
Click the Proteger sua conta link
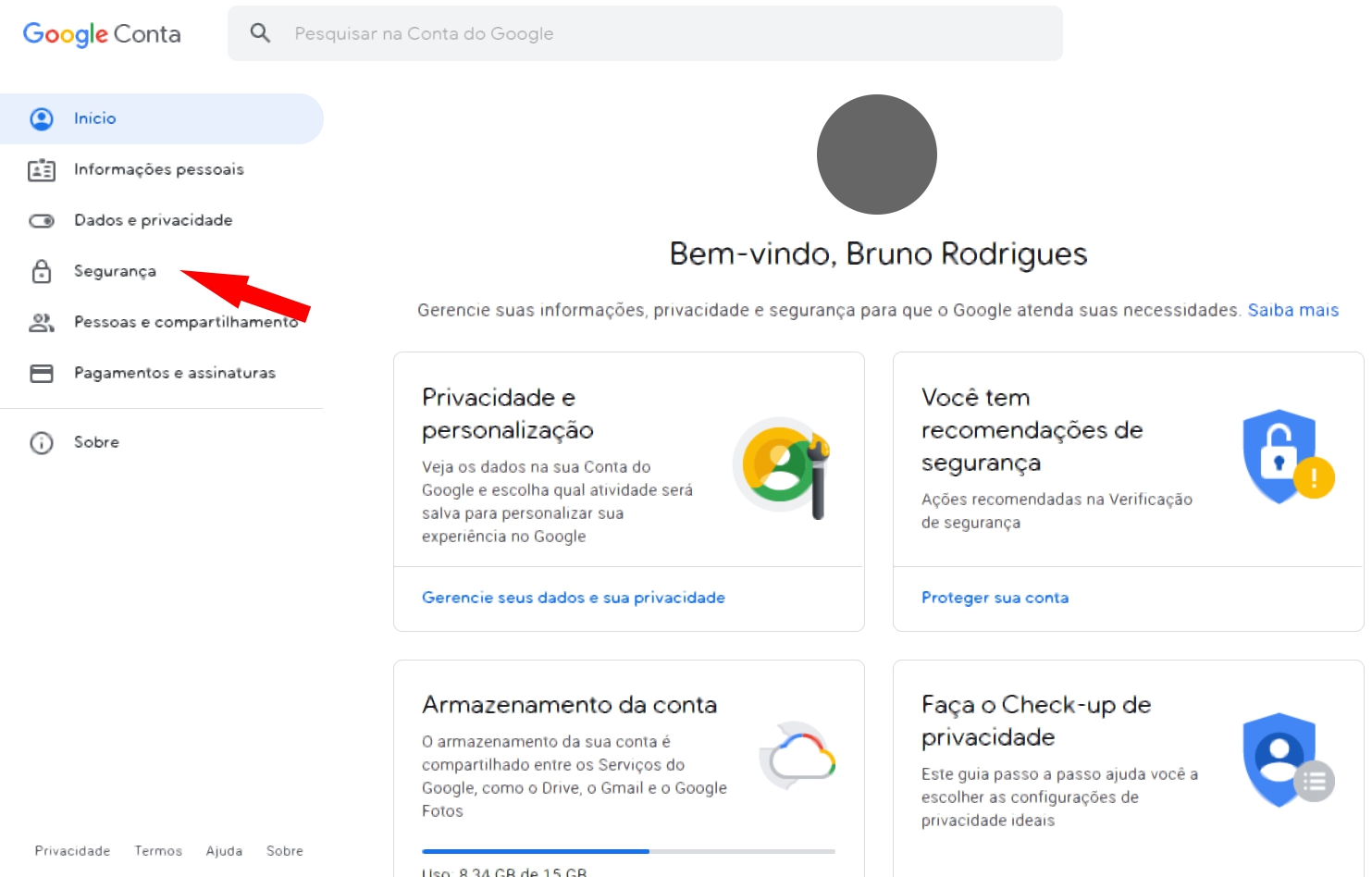[995, 598]
